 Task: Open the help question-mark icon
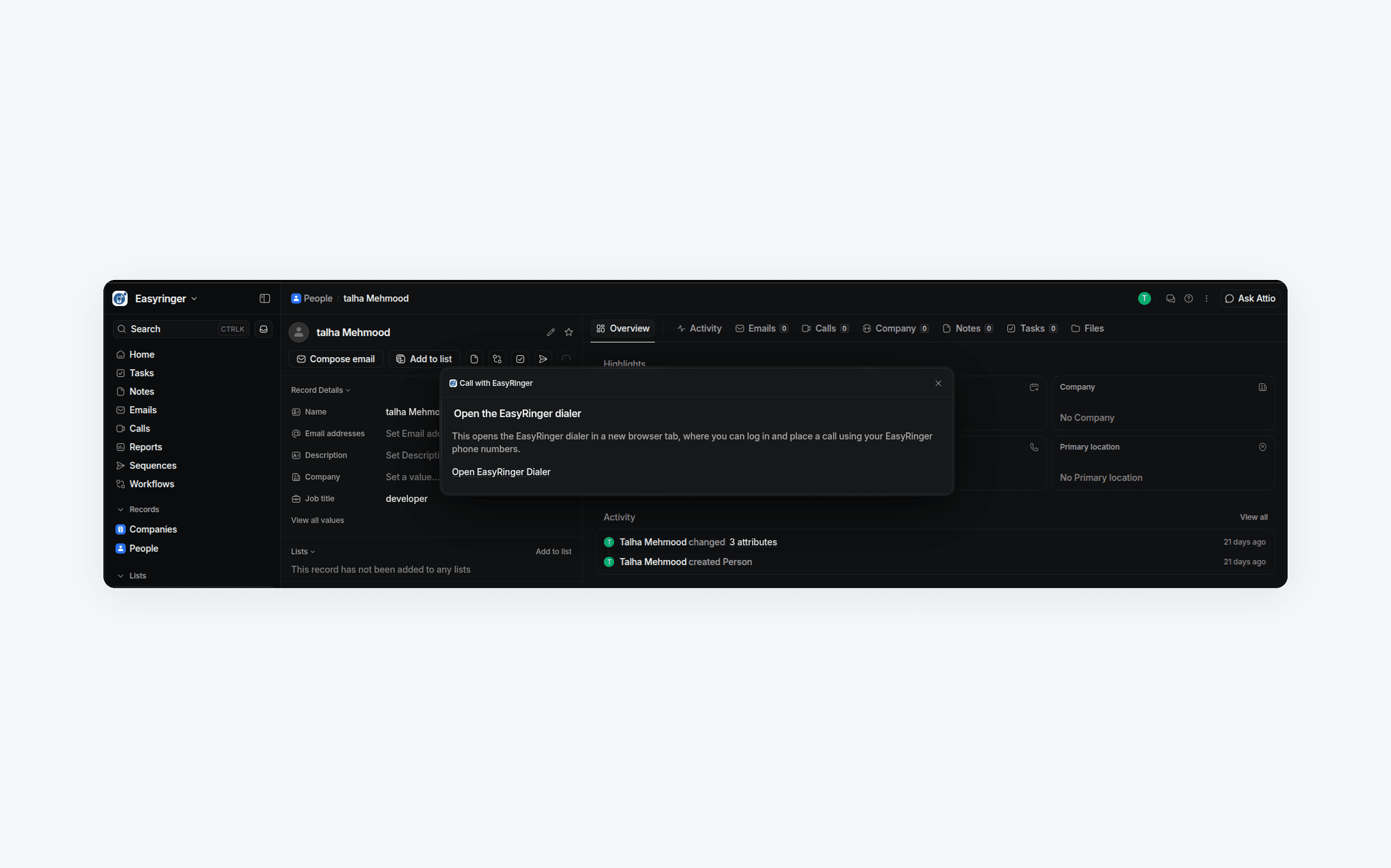(x=1189, y=299)
